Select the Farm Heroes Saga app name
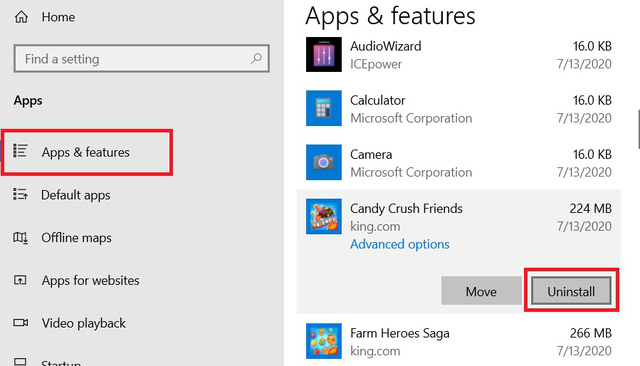Viewport: 640px width, 366px height. (x=400, y=333)
